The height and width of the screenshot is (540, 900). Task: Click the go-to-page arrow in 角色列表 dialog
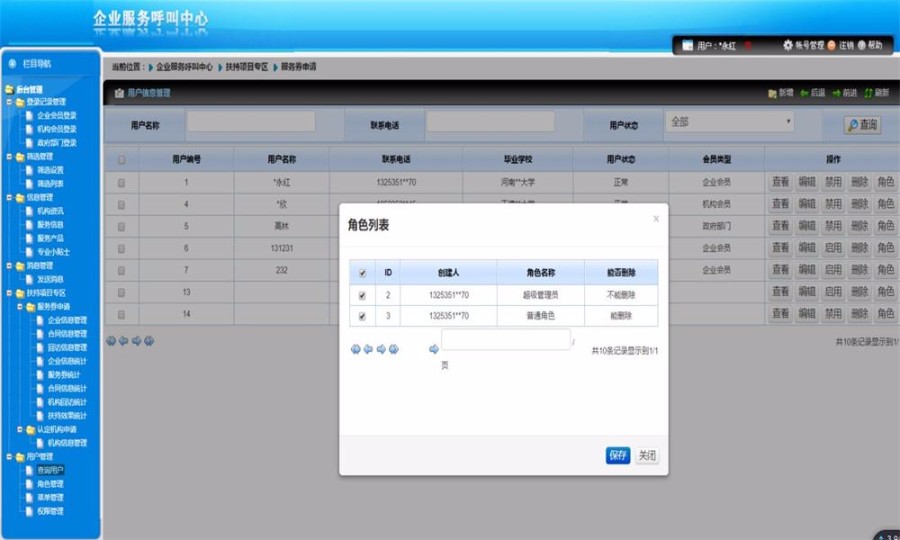434,349
